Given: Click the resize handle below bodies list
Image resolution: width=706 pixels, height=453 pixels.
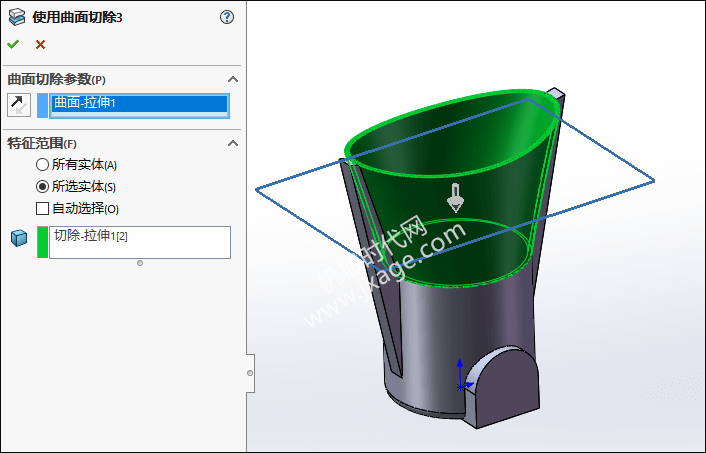Looking at the screenshot, I should pos(140,263).
